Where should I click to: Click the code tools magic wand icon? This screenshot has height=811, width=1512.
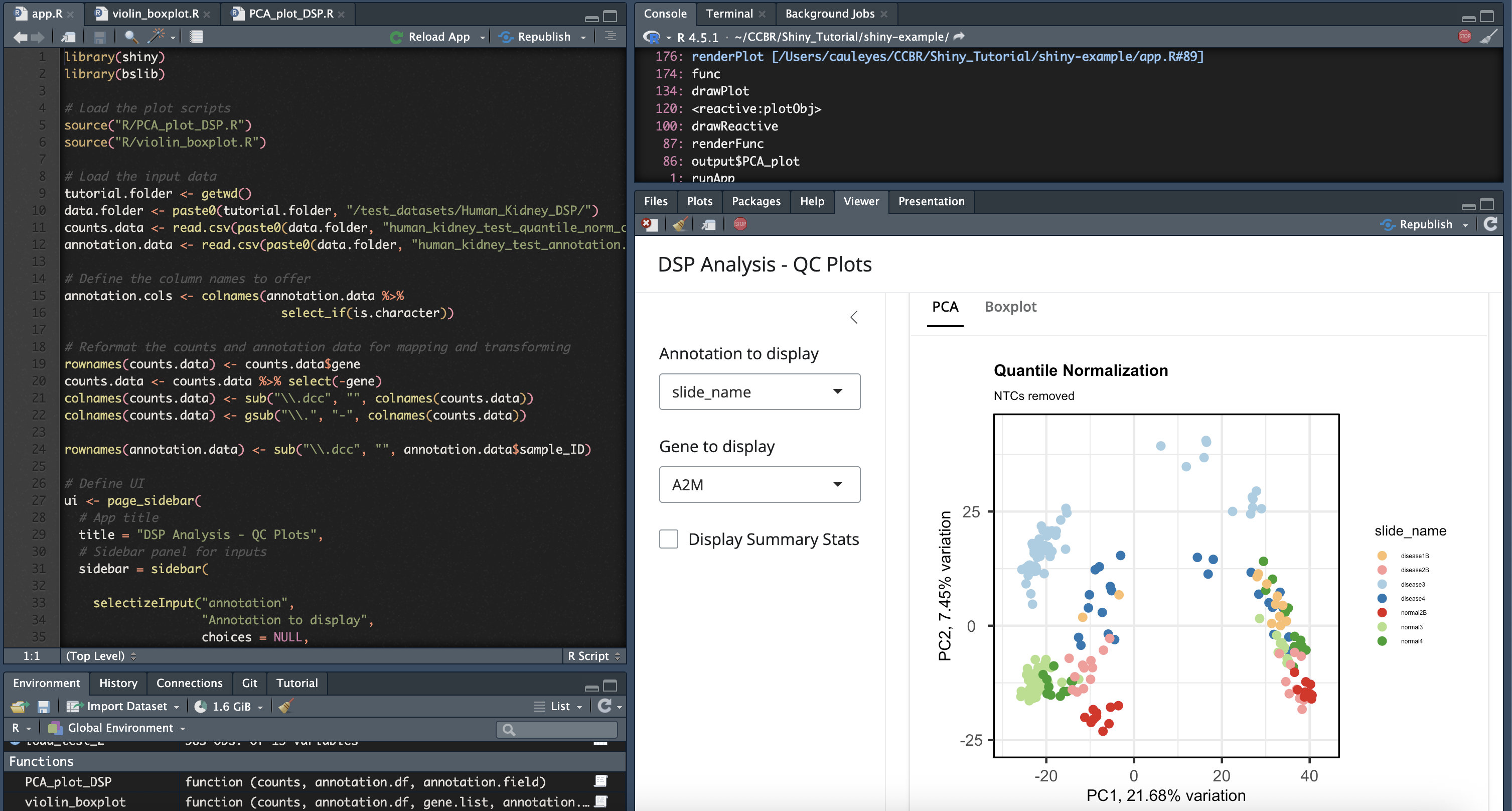pos(156,37)
